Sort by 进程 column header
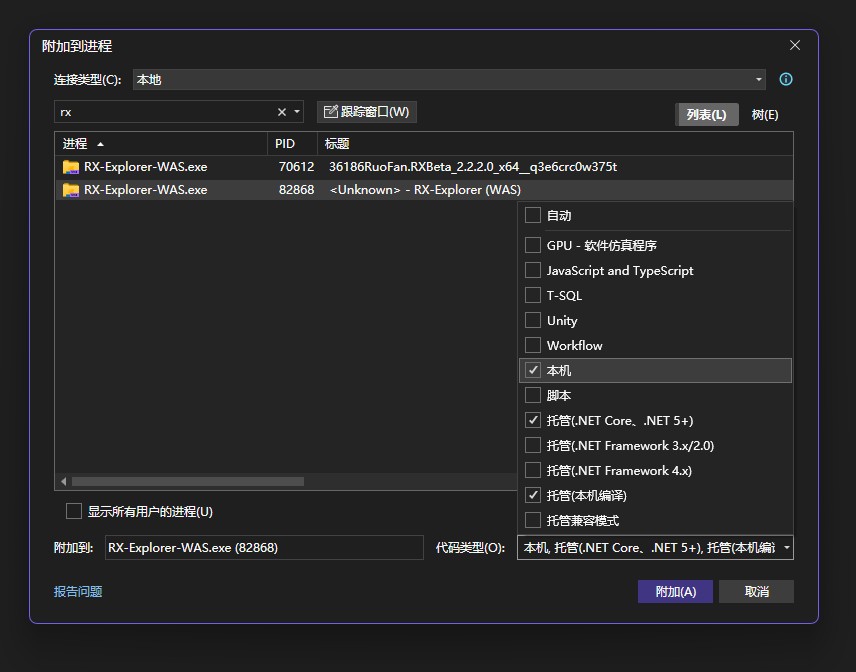 click(161, 144)
